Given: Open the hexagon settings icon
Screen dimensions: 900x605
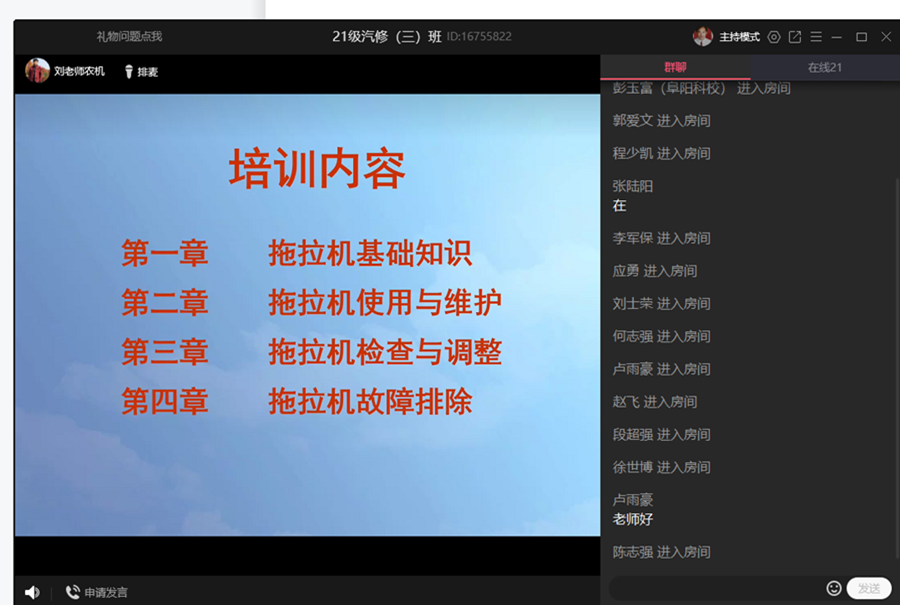Looking at the screenshot, I should tap(774, 37).
